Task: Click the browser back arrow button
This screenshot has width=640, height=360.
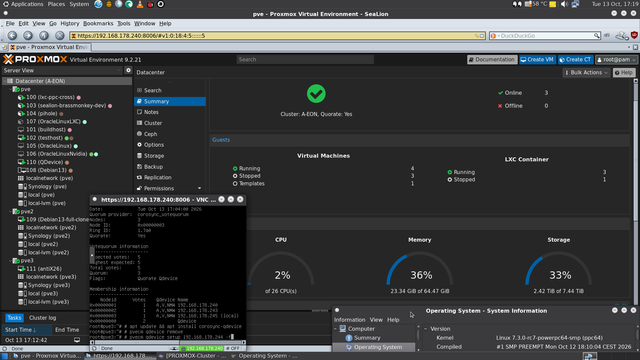Action: coord(12,36)
